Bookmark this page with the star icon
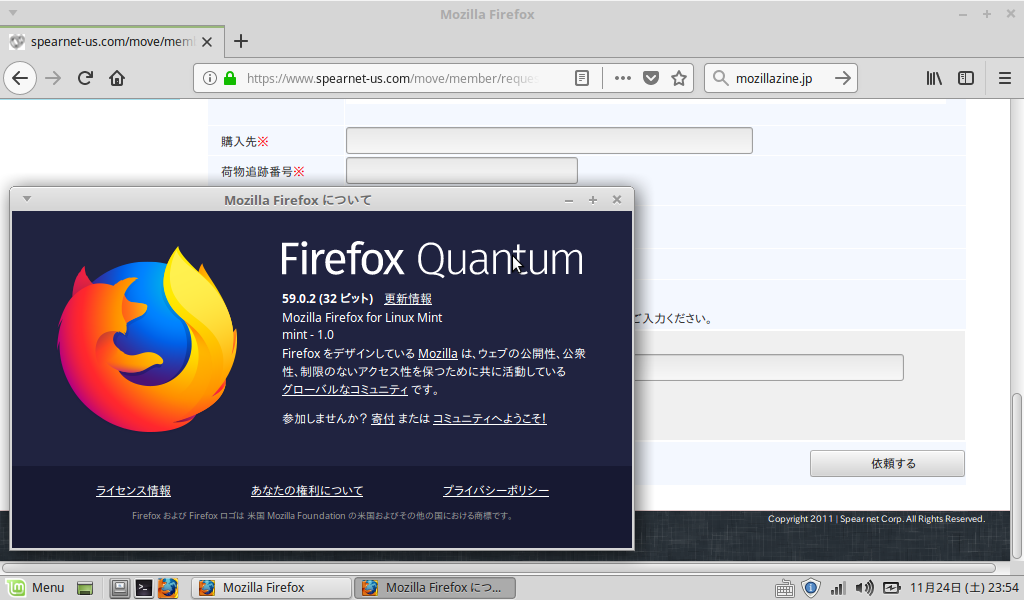This screenshot has width=1024, height=600. [679, 78]
